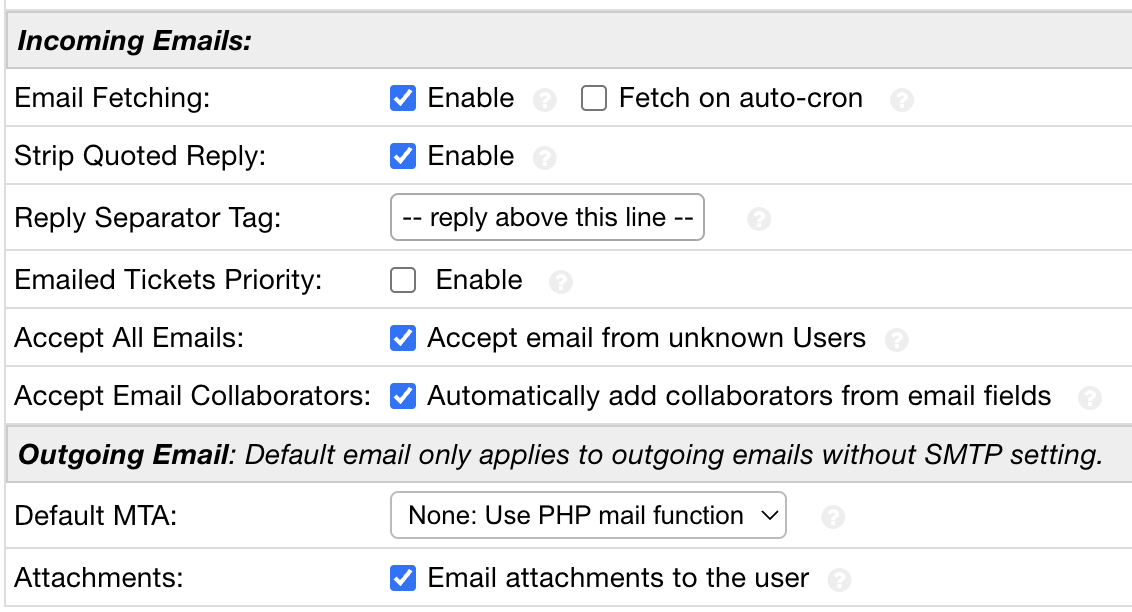This screenshot has height=612, width=1132.
Task: Toggle Automatically add collaborators checkbox
Action: (x=403, y=396)
